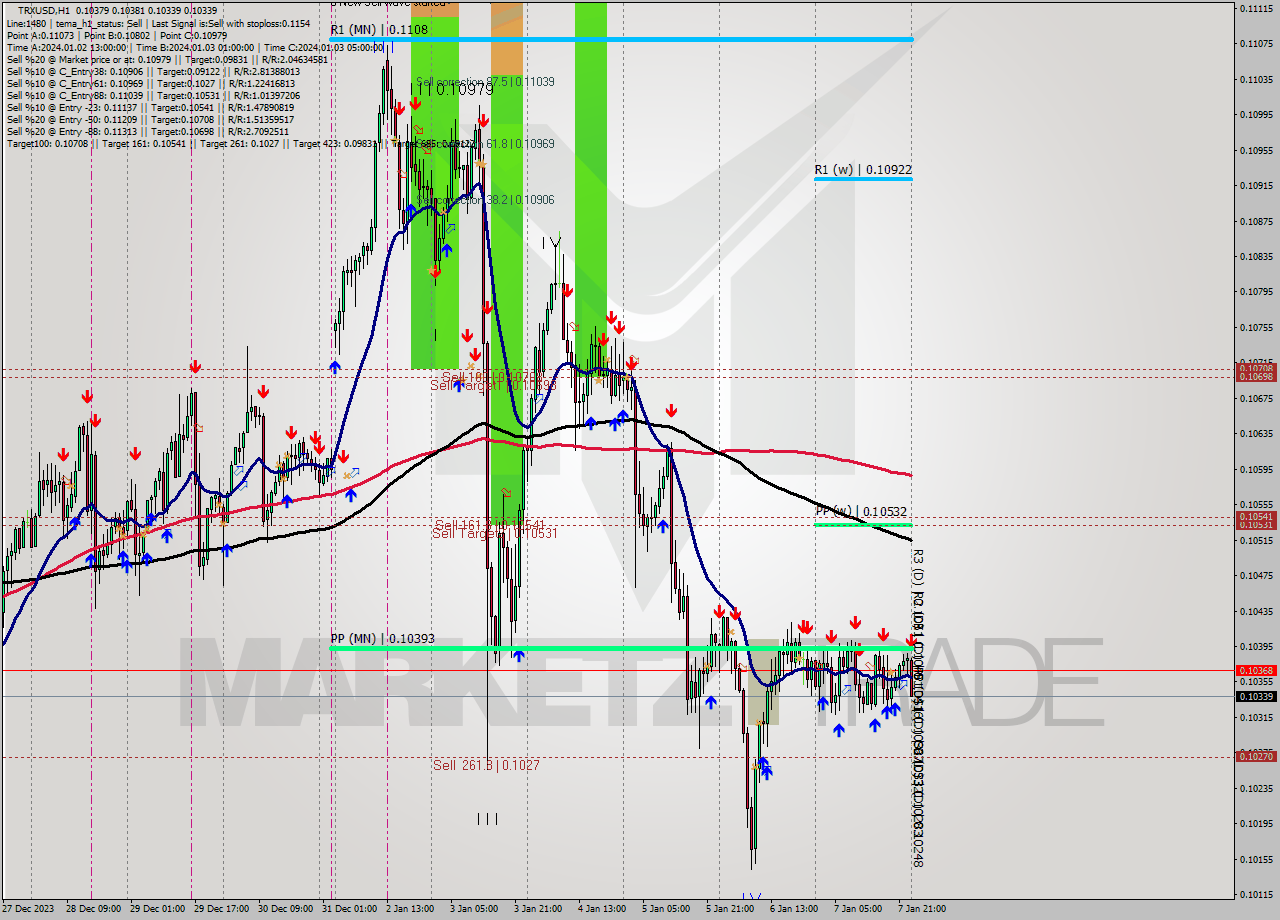Select the blue R1 (MN) resistance line

(x=621, y=39)
